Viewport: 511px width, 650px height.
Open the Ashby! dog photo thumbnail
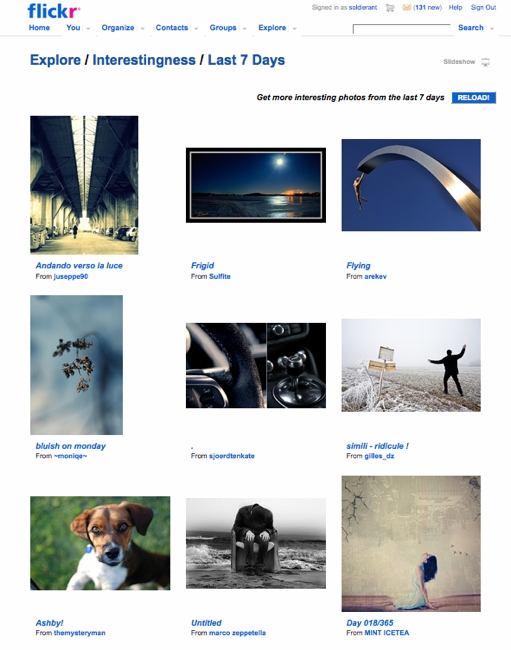pos(100,543)
